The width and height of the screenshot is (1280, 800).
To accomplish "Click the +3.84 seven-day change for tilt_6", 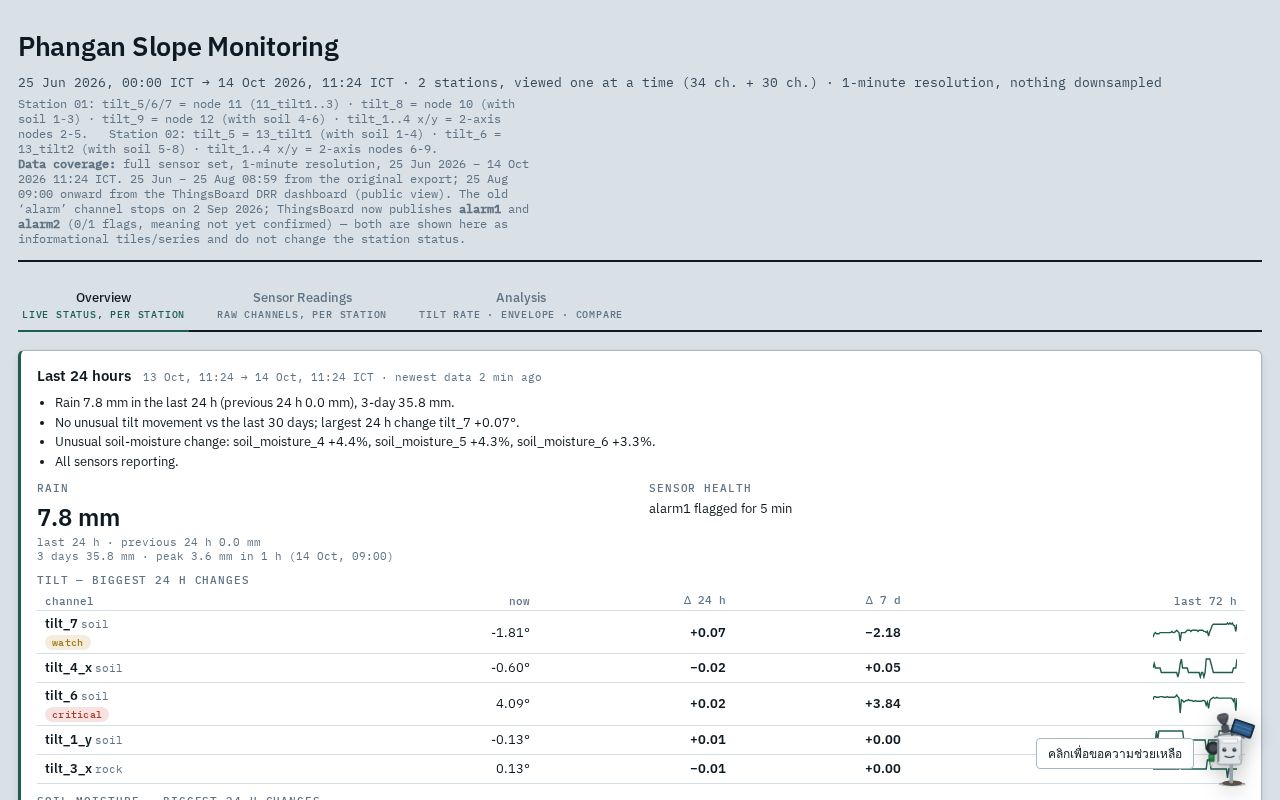I will [883, 703].
